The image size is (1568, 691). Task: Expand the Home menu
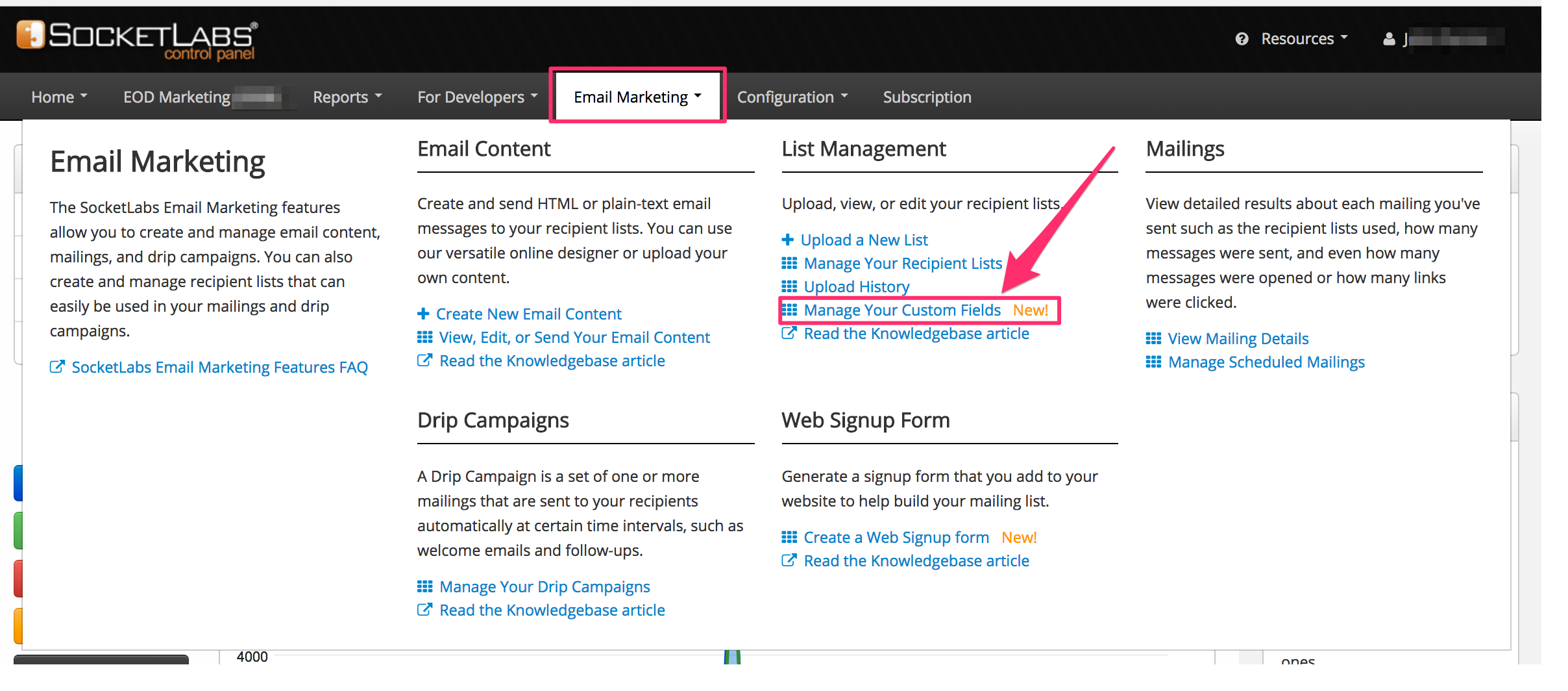click(x=59, y=97)
